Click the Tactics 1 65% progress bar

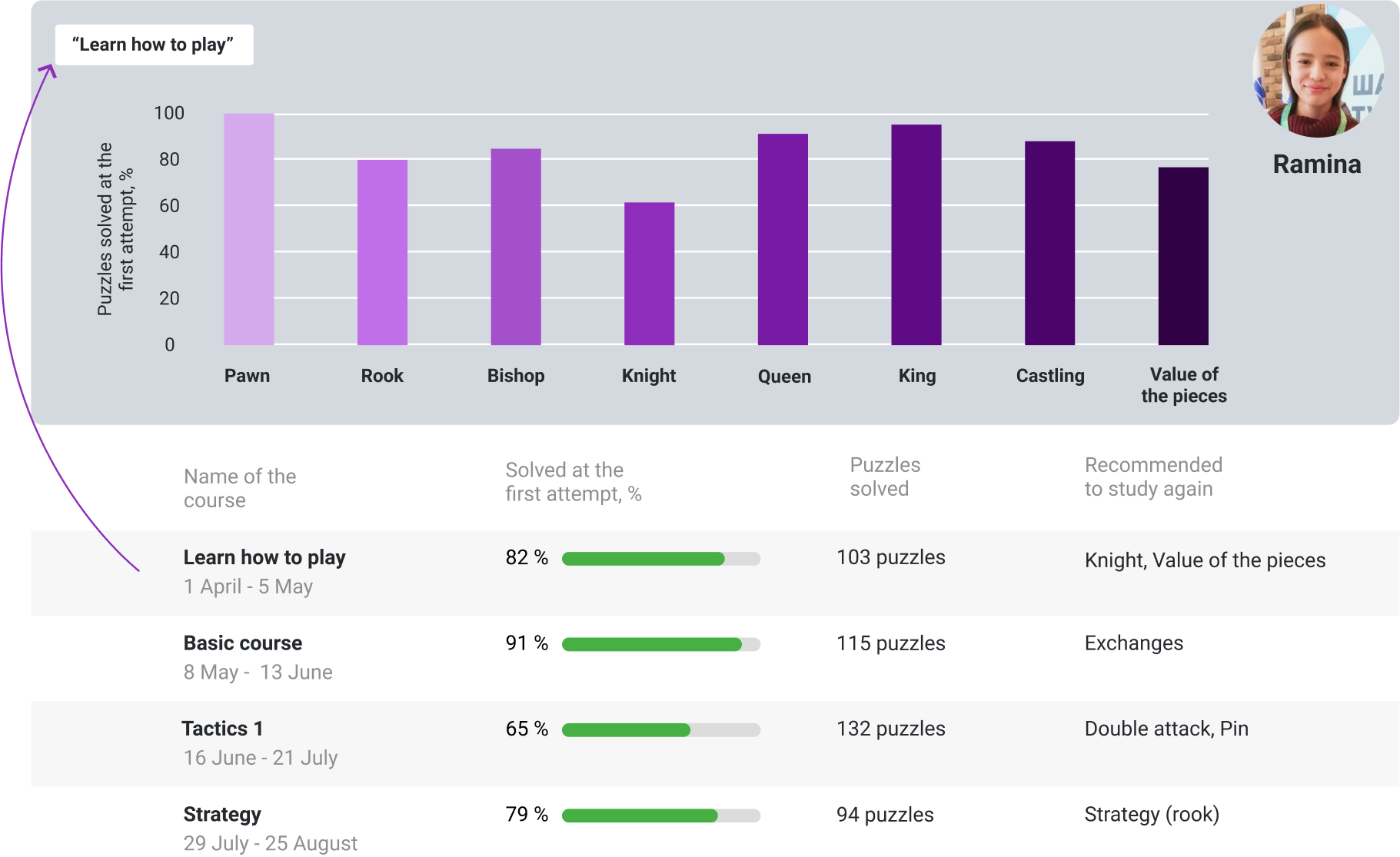pos(661,730)
